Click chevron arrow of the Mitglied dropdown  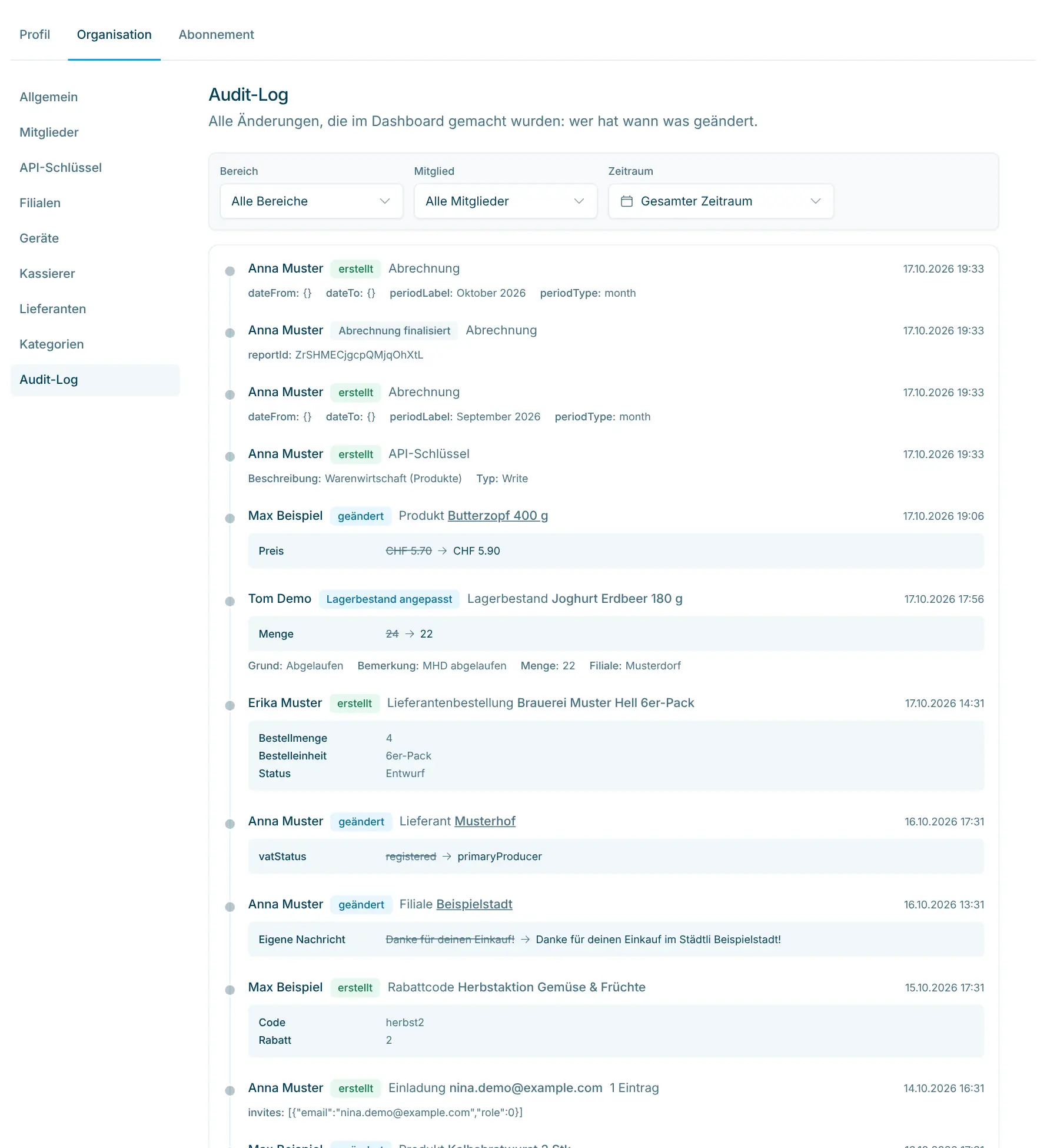(x=579, y=201)
